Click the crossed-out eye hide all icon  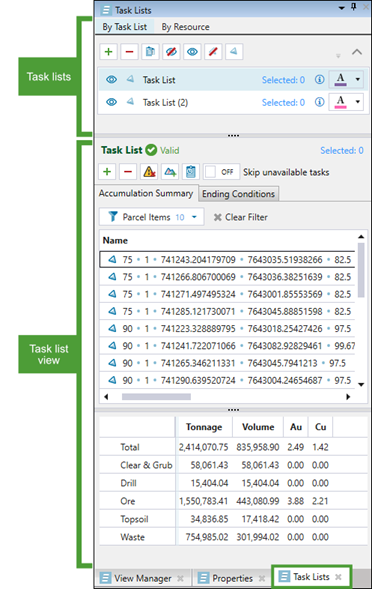(x=171, y=52)
